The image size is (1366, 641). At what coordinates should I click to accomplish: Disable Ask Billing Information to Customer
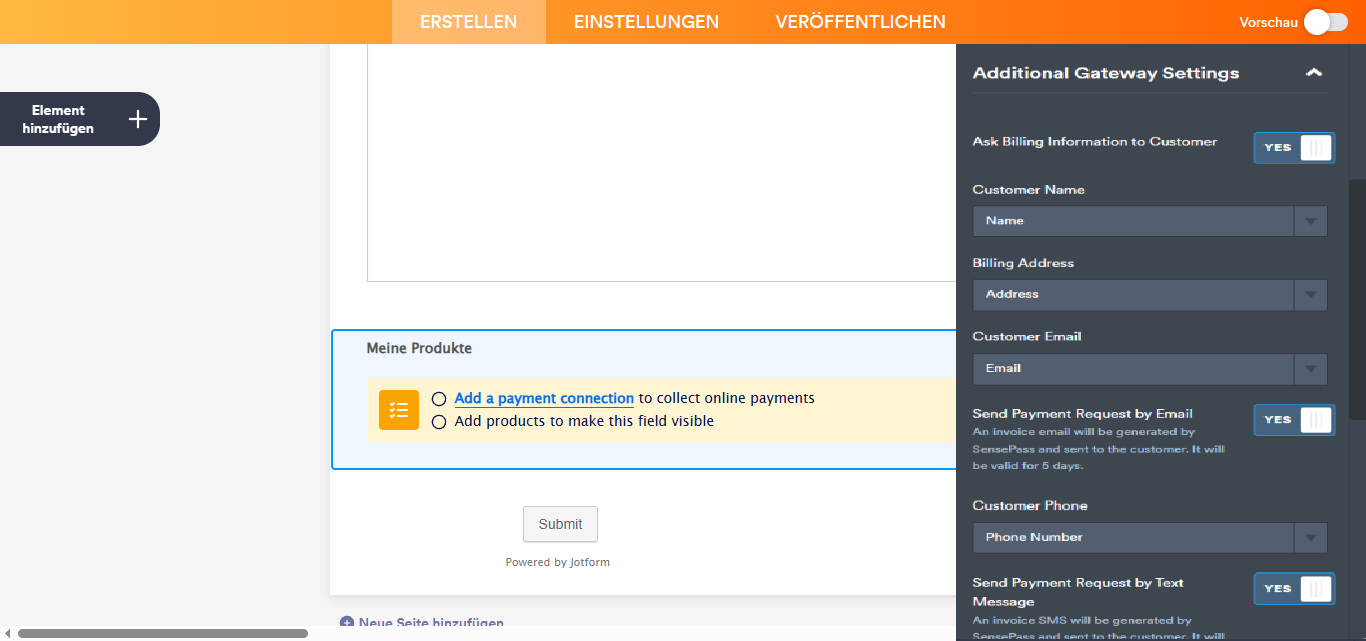click(1294, 147)
